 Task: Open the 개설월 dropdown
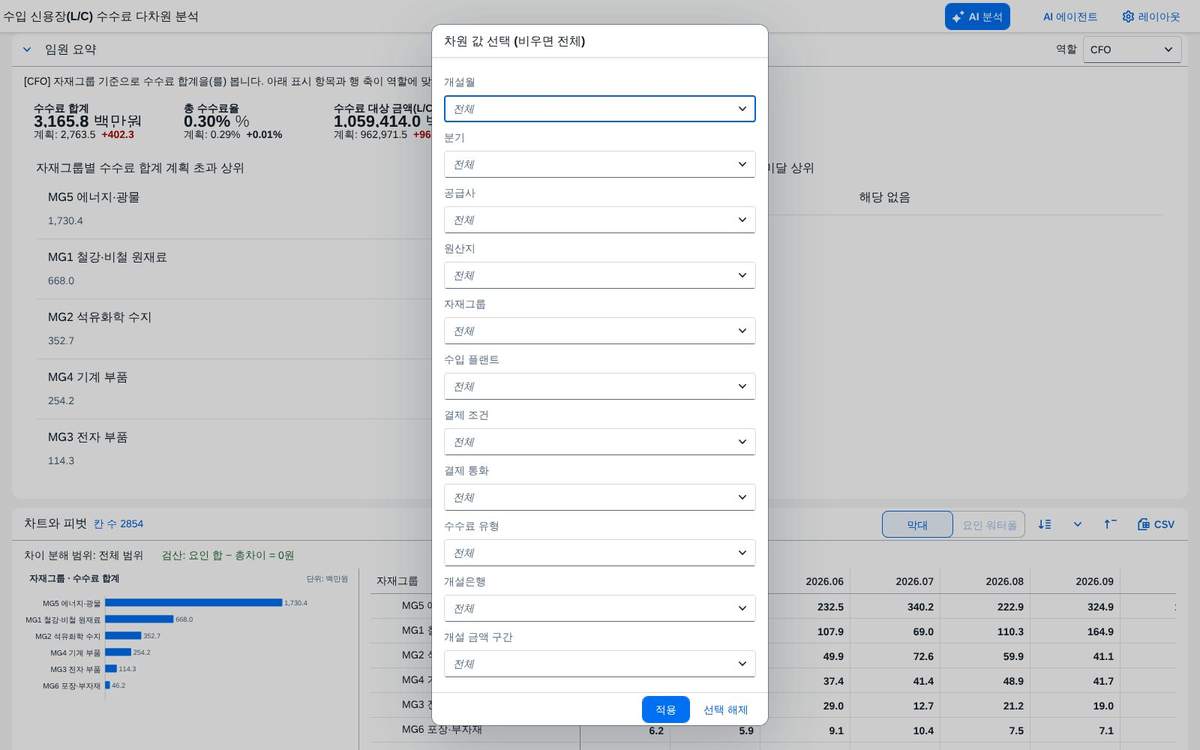click(599, 108)
